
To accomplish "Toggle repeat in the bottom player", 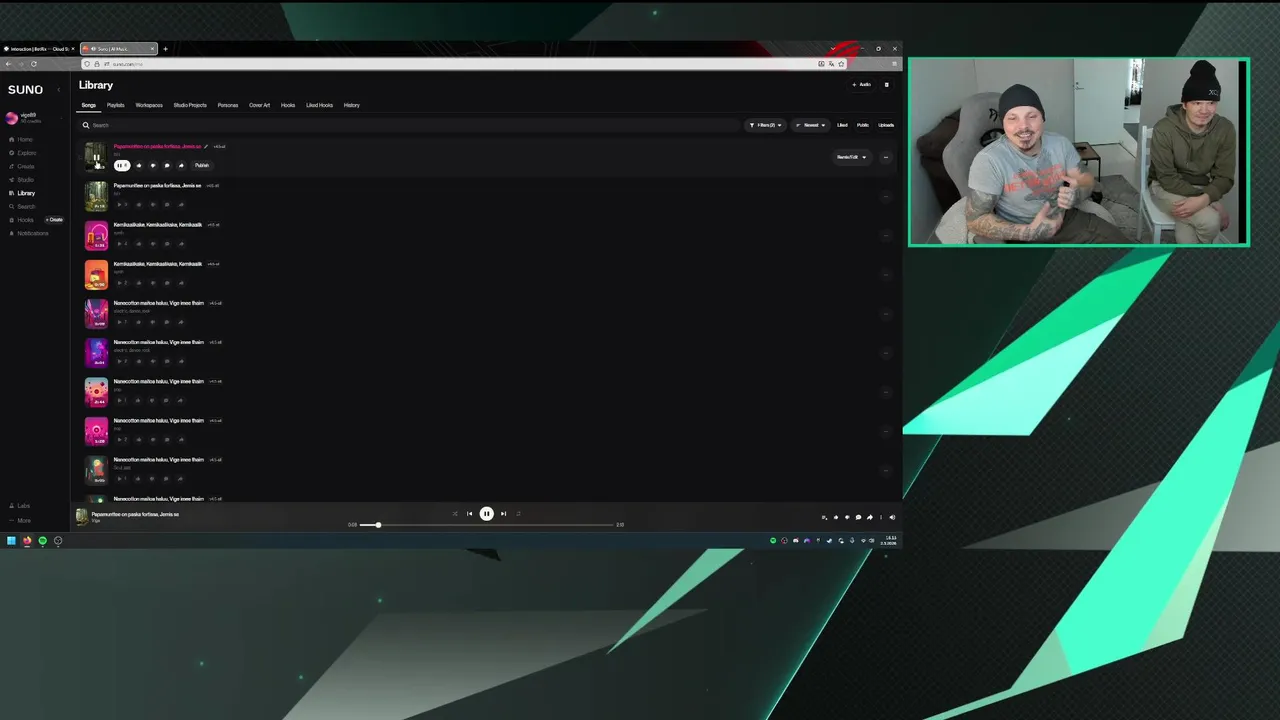I will (518, 514).
